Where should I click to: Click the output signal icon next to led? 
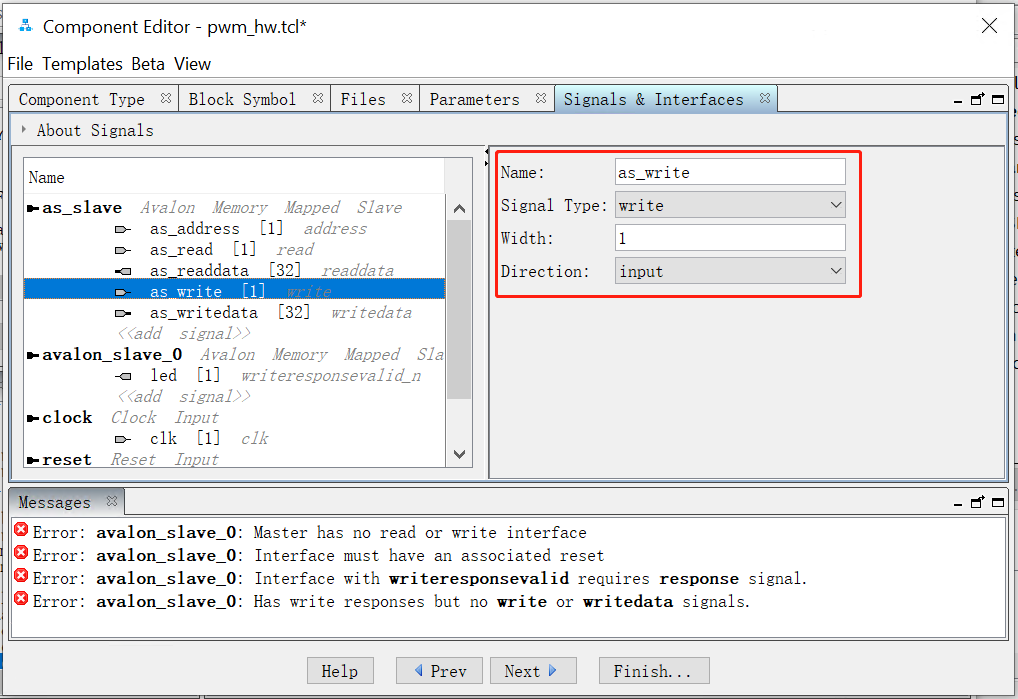[x=122, y=375]
